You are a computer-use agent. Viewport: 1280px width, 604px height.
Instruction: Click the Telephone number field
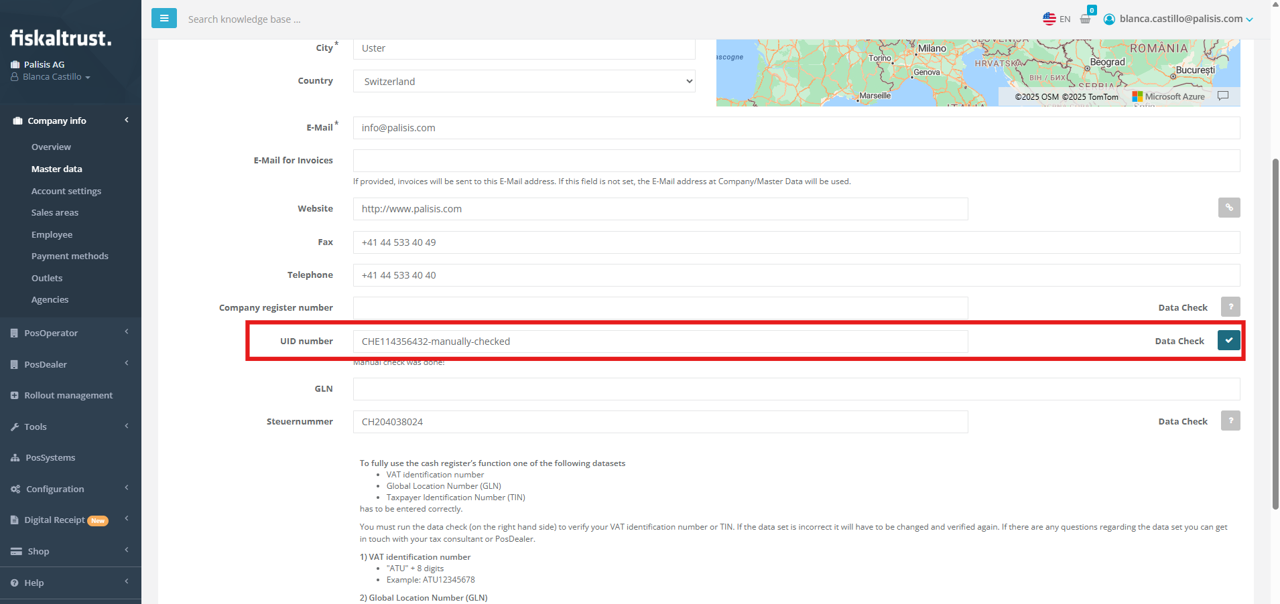tap(796, 275)
